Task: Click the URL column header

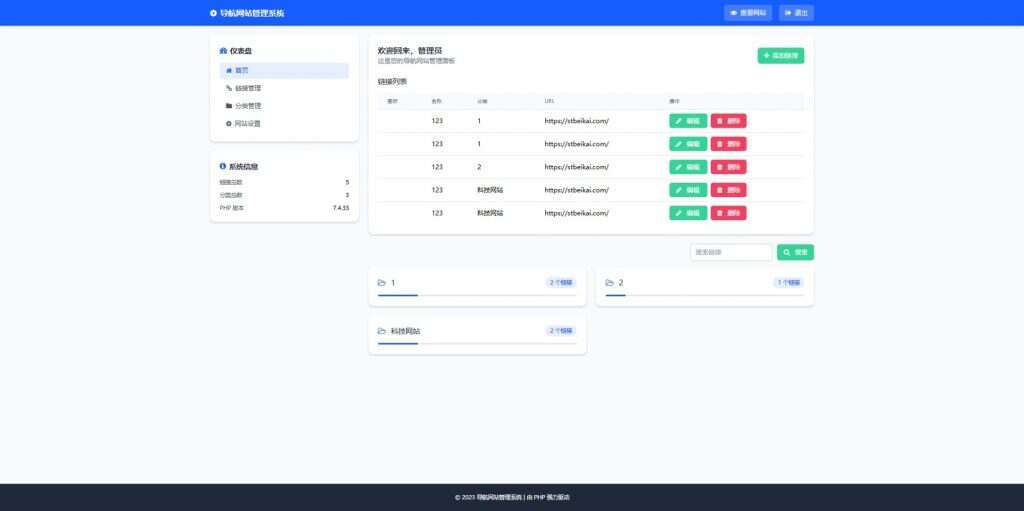Action: click(x=549, y=101)
